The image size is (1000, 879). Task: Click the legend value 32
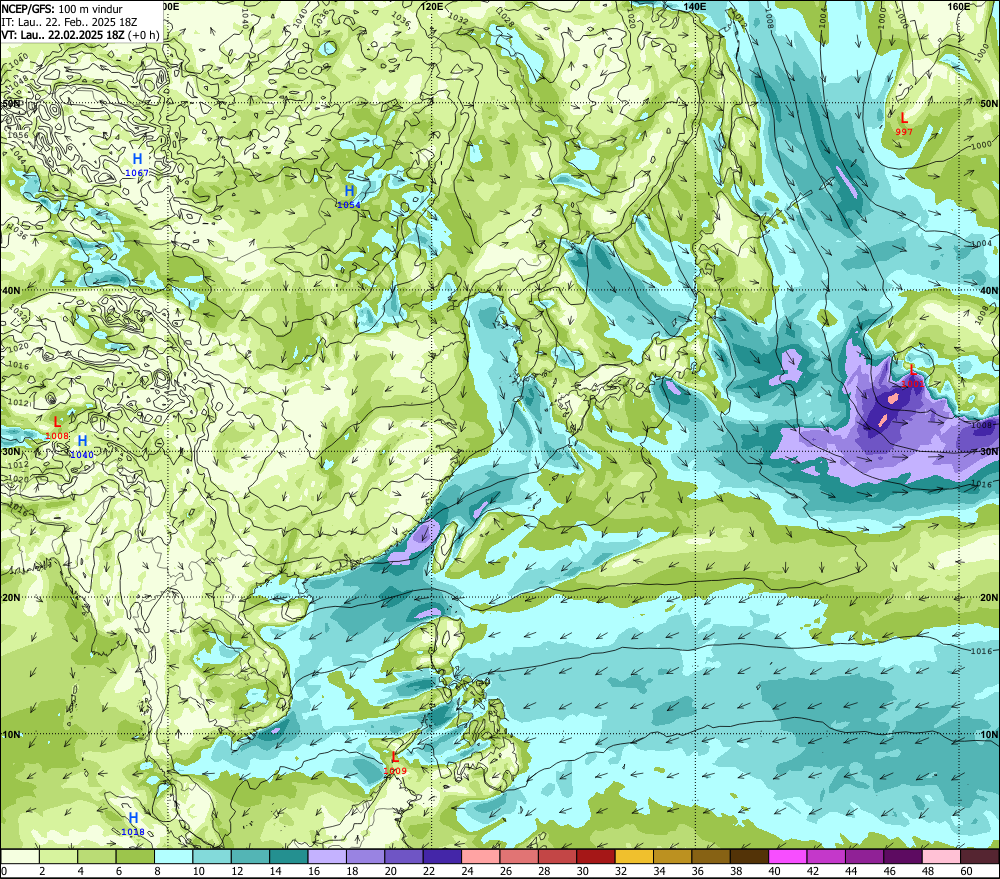coord(621,871)
